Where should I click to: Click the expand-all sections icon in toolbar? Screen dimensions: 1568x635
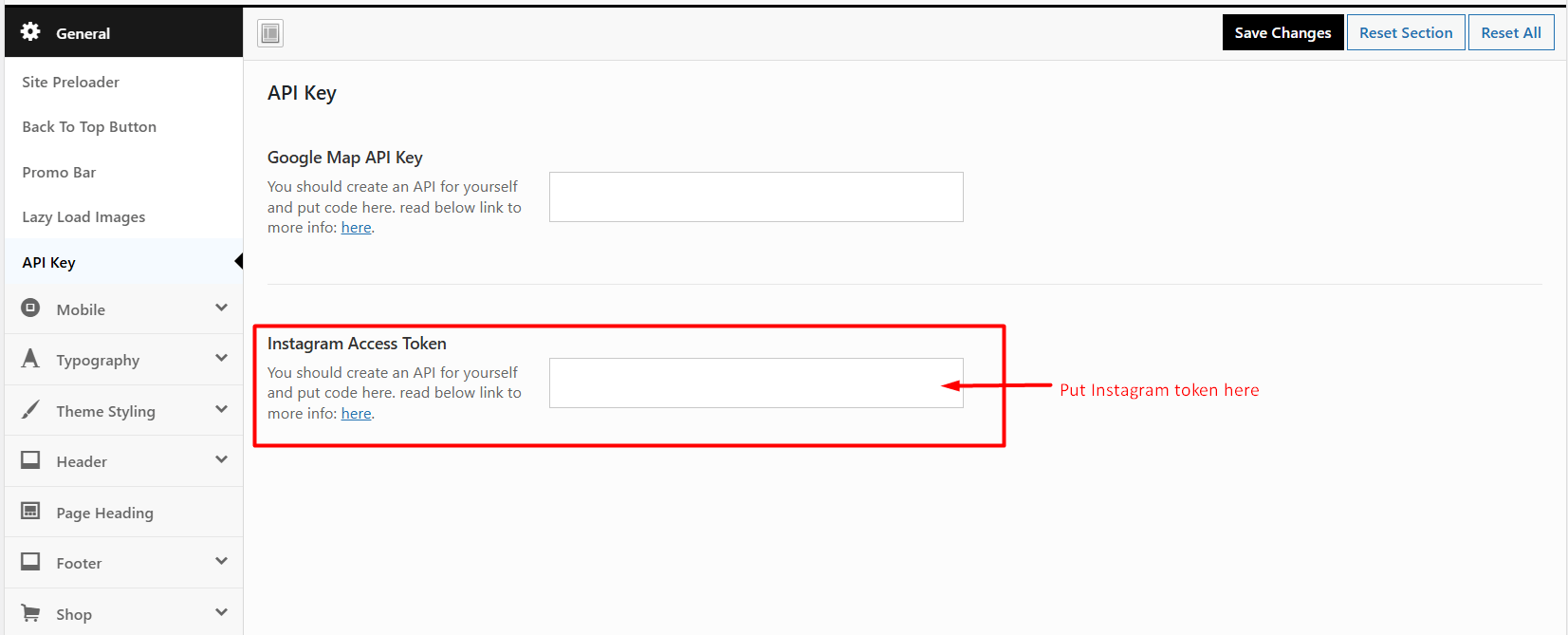pos(270,33)
